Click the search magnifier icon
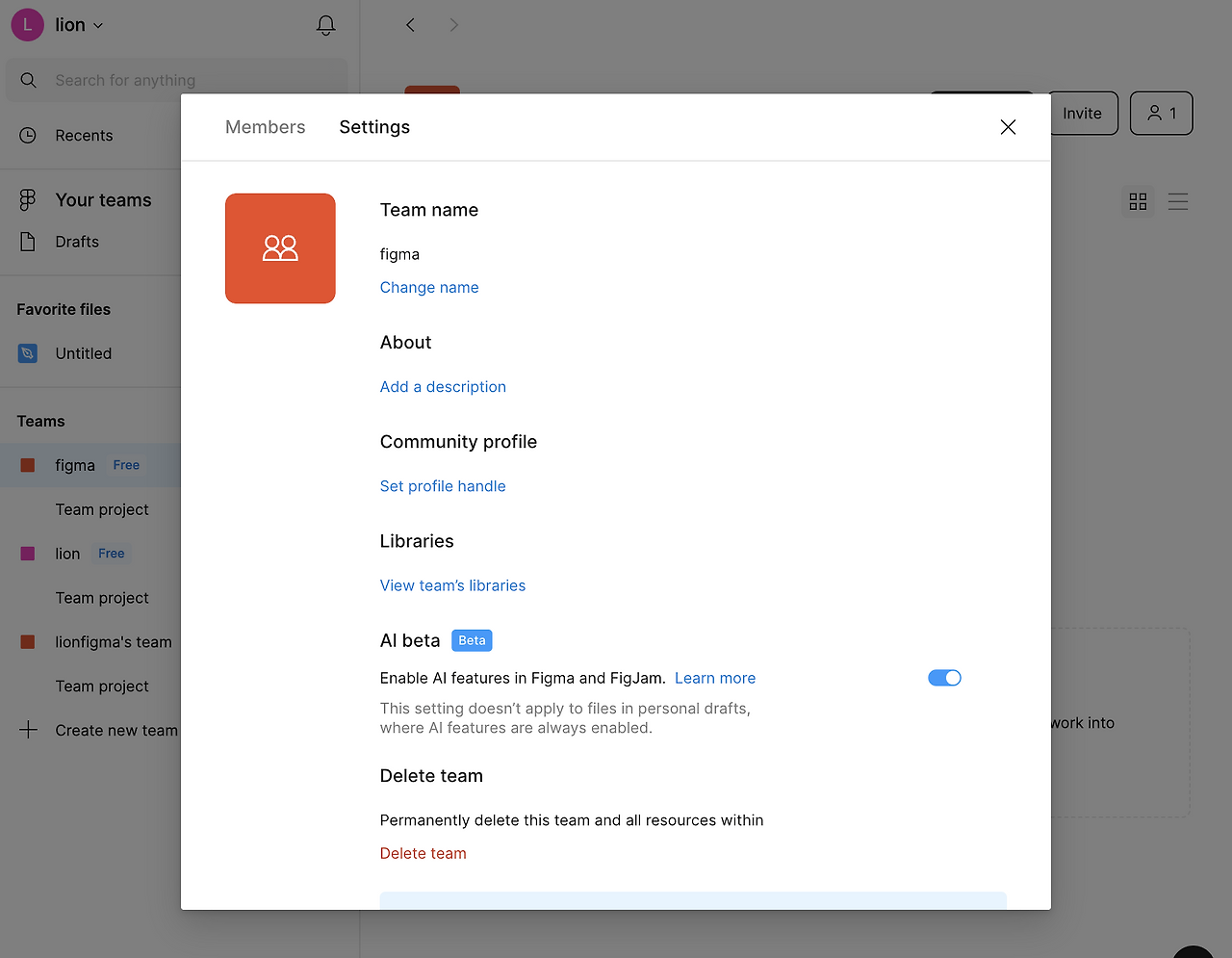Screen dimensions: 1232x958 point(29,81)
